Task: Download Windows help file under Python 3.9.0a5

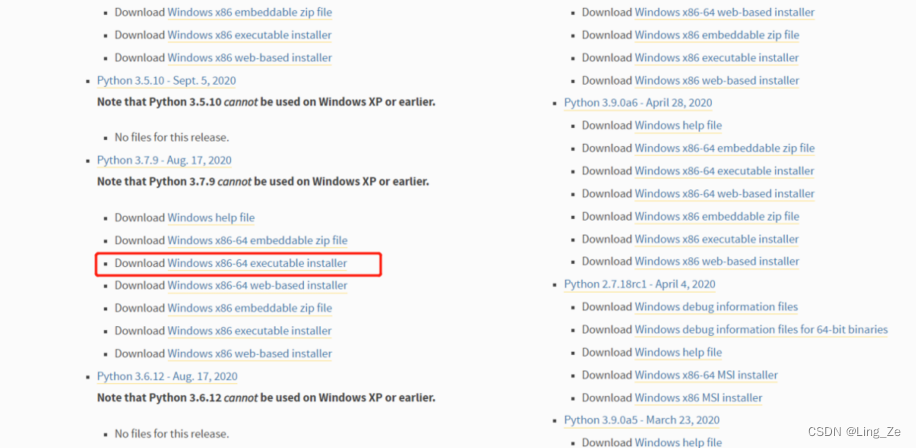Action: 678,443
